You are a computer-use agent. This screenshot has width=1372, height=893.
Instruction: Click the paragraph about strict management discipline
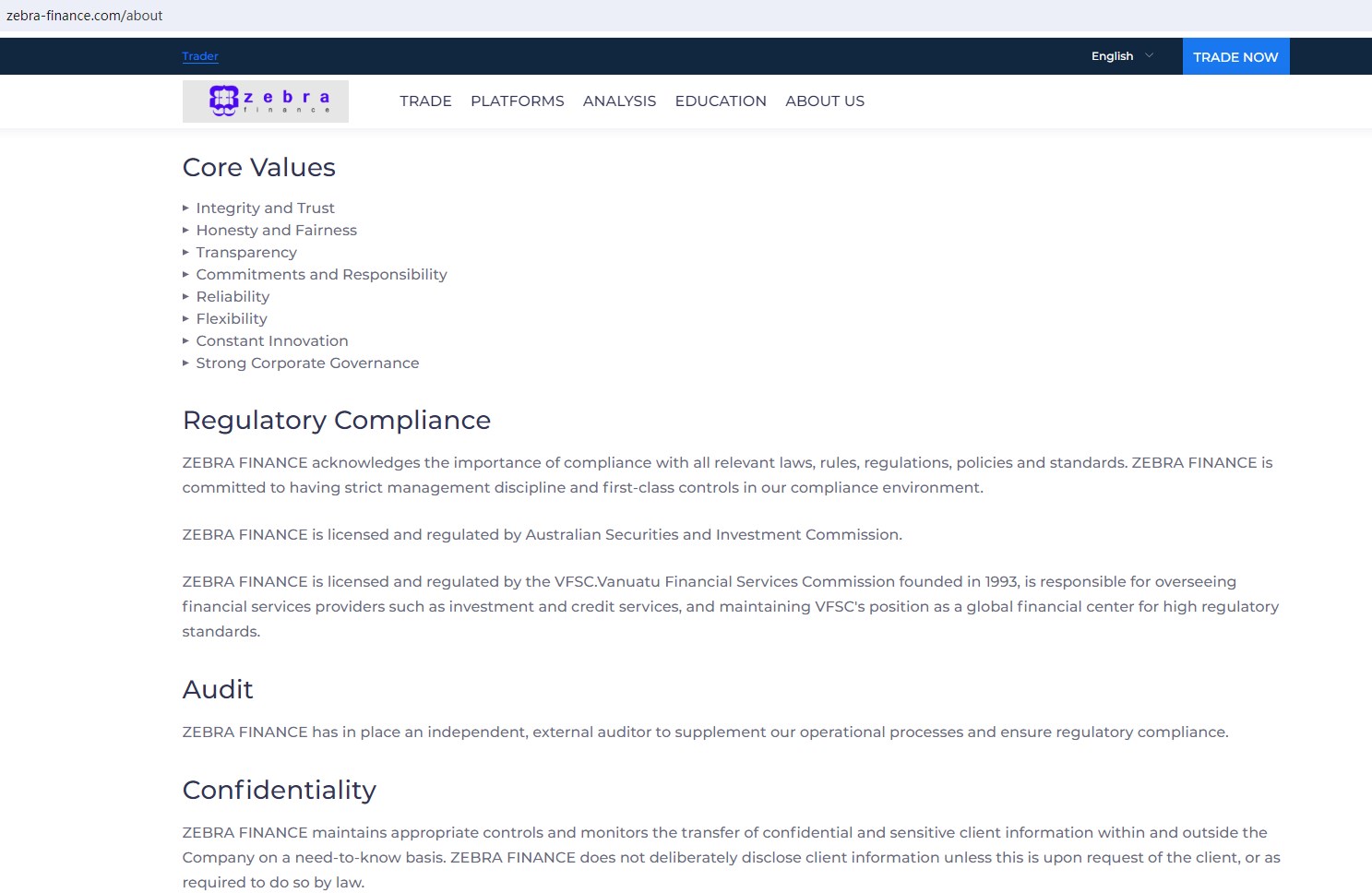[727, 475]
